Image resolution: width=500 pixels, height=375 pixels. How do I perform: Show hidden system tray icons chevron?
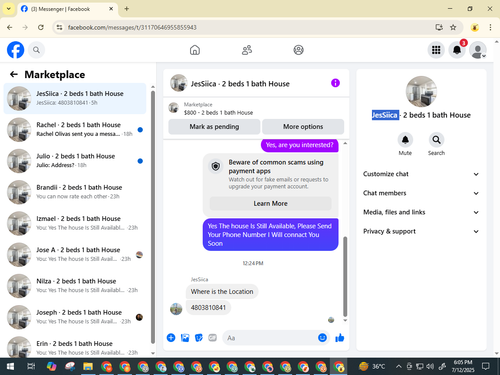click(398, 367)
